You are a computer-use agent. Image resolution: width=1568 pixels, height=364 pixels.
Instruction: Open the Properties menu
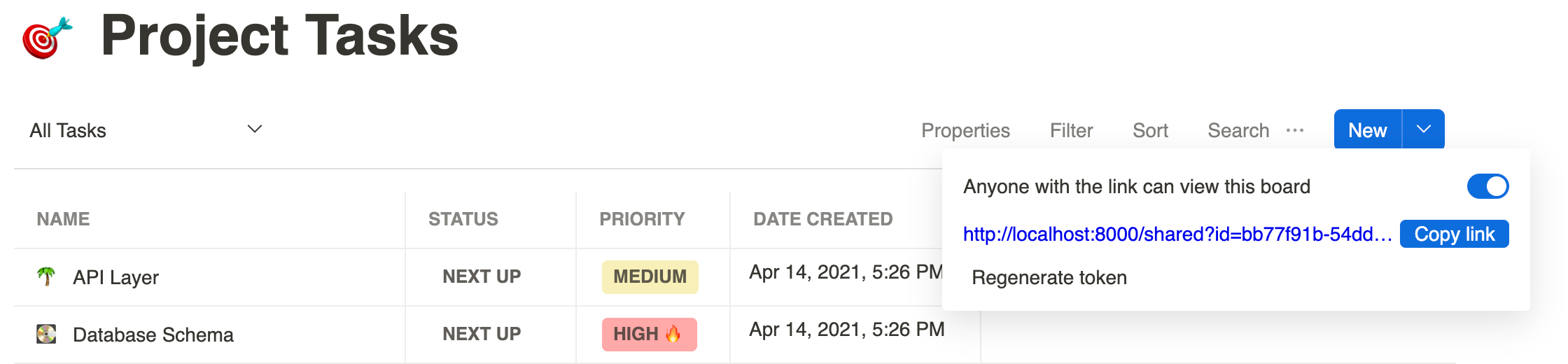coord(965,131)
